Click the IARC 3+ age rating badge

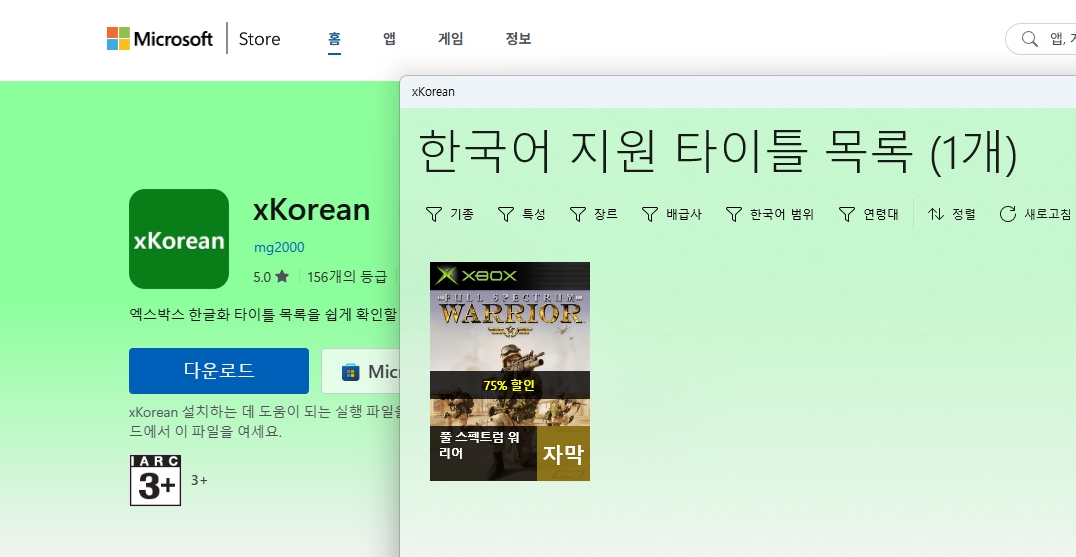[155, 480]
